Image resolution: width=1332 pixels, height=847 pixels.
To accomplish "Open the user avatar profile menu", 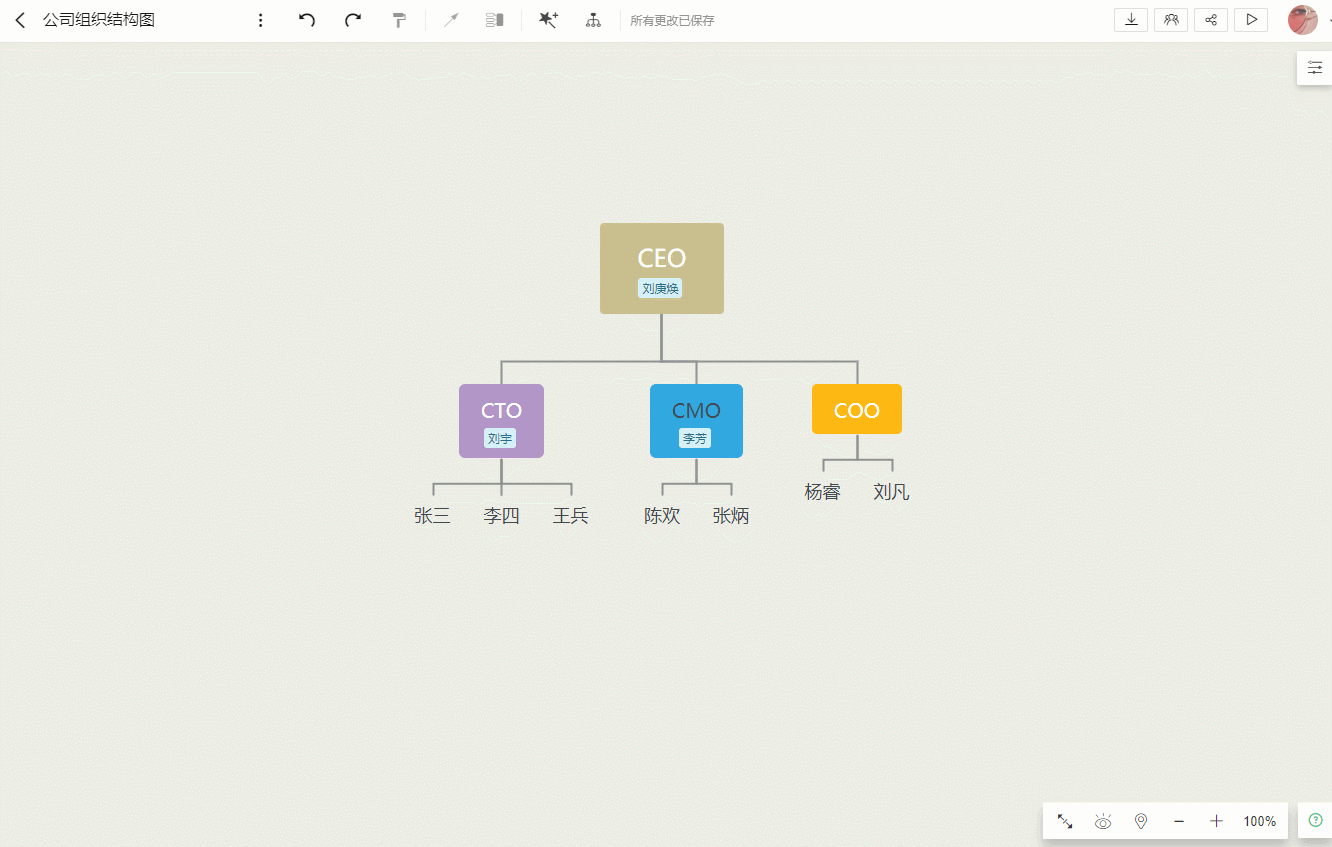I will tap(1303, 19).
